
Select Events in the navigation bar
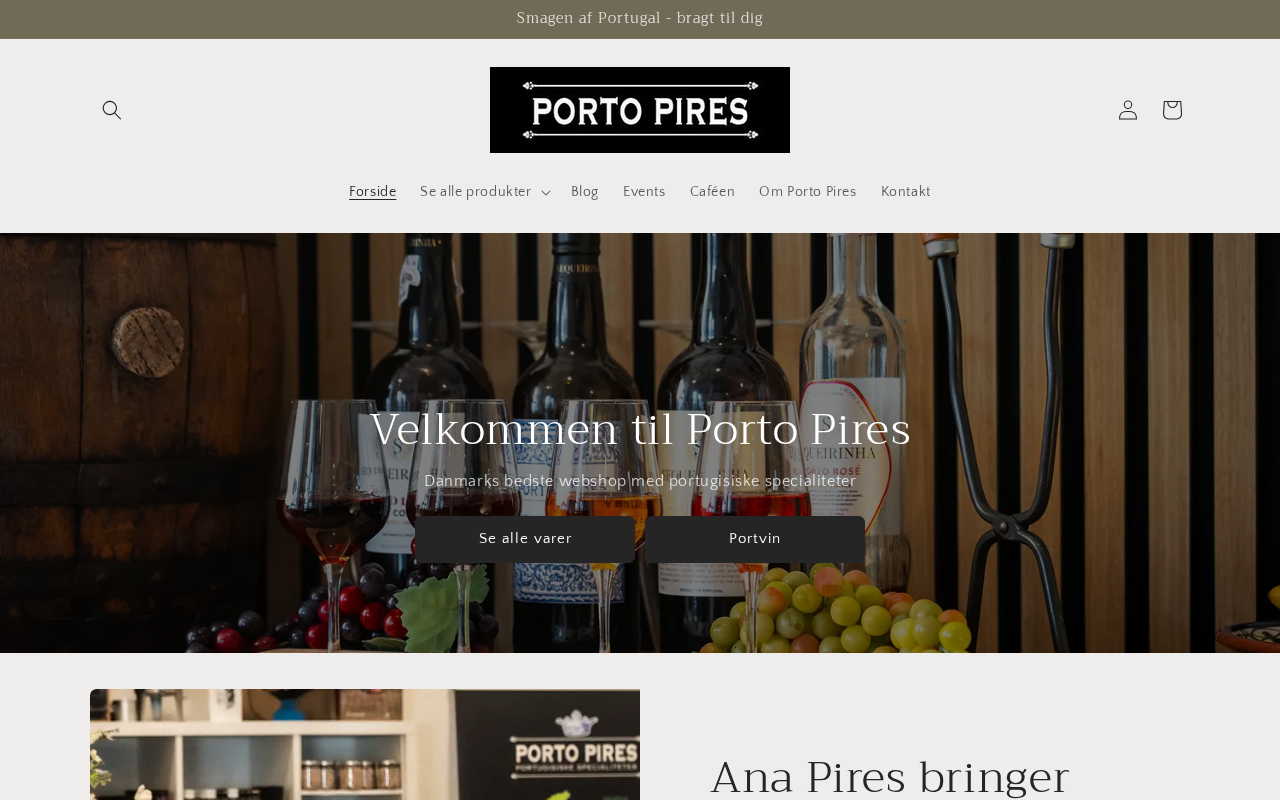click(x=644, y=192)
